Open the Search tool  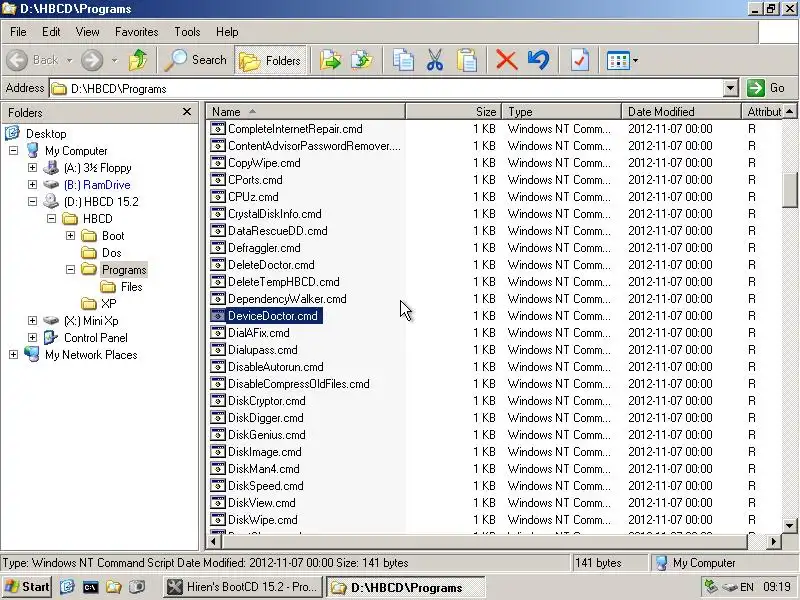(195, 60)
